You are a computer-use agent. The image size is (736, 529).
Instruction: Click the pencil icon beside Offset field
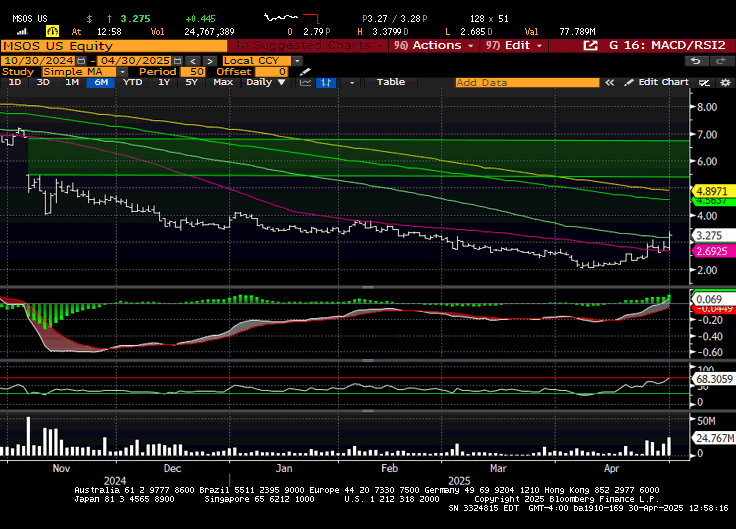pos(305,72)
